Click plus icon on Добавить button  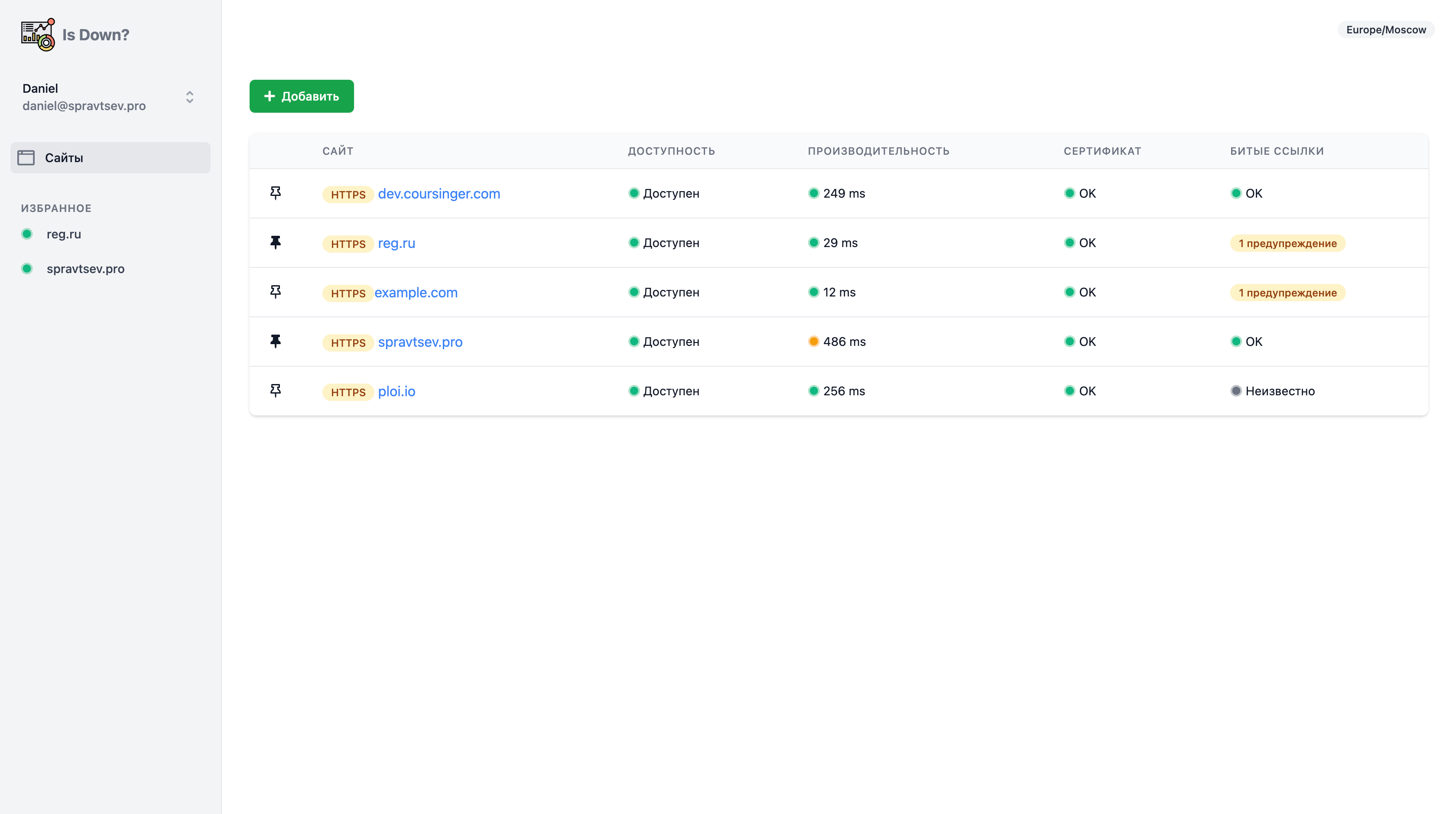pyautogui.click(x=270, y=96)
